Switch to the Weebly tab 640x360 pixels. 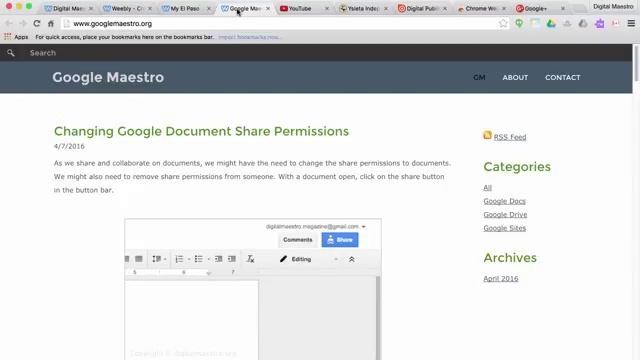(x=126, y=8)
